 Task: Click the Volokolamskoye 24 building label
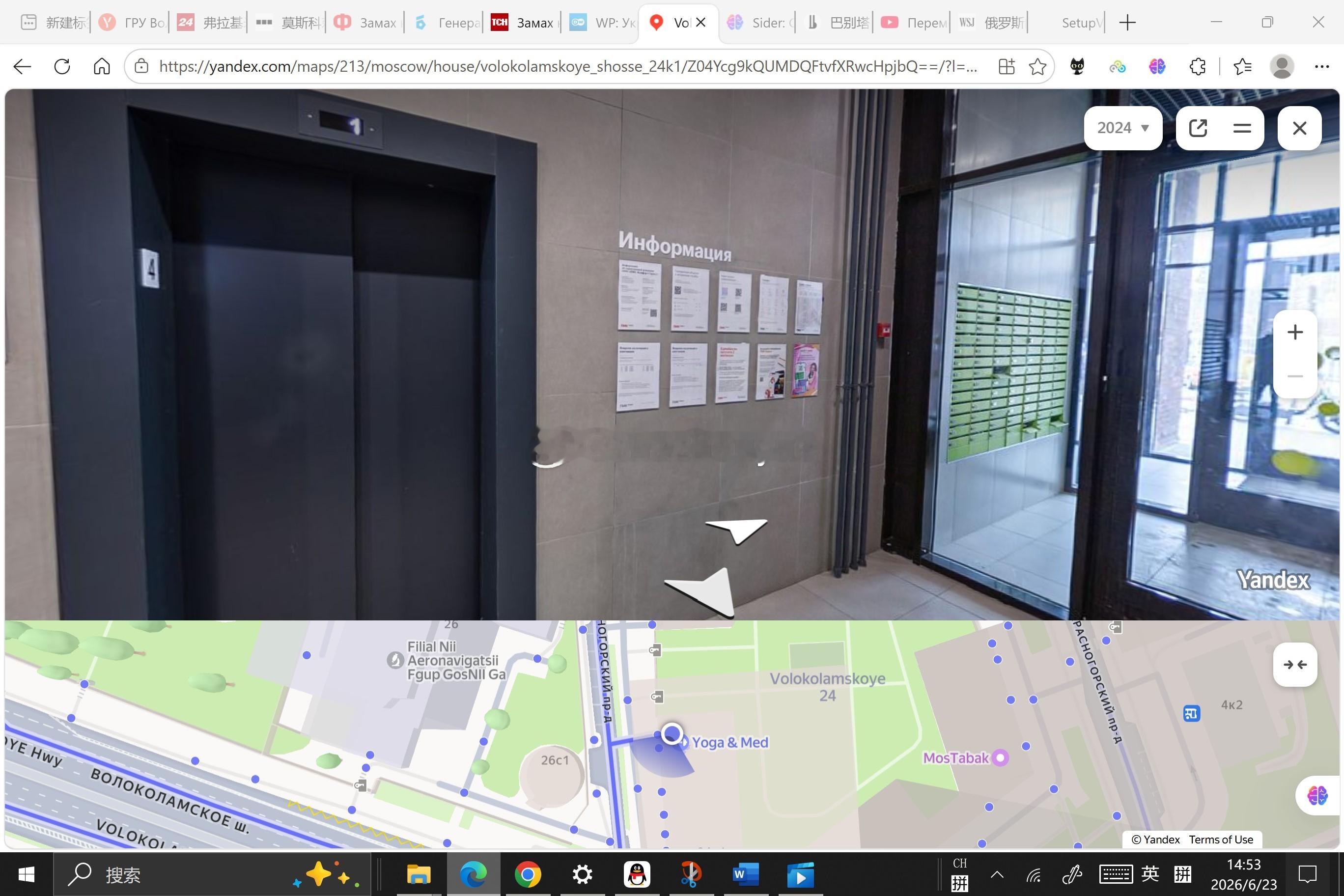tap(827, 687)
